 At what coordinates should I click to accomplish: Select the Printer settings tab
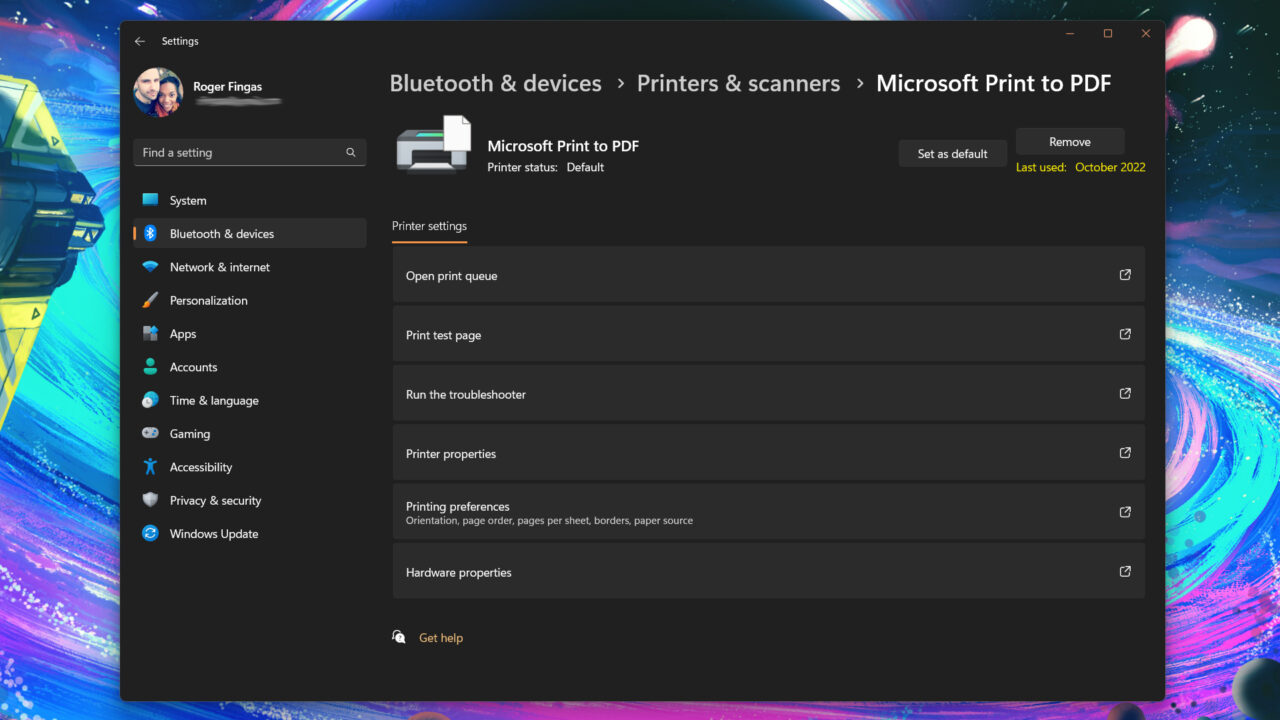429,226
